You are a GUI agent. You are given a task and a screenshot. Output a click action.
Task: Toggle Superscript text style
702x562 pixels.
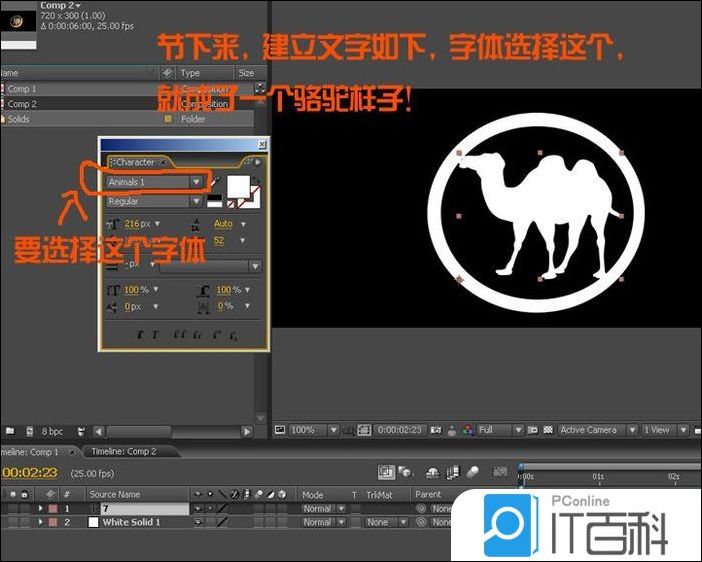pos(217,335)
